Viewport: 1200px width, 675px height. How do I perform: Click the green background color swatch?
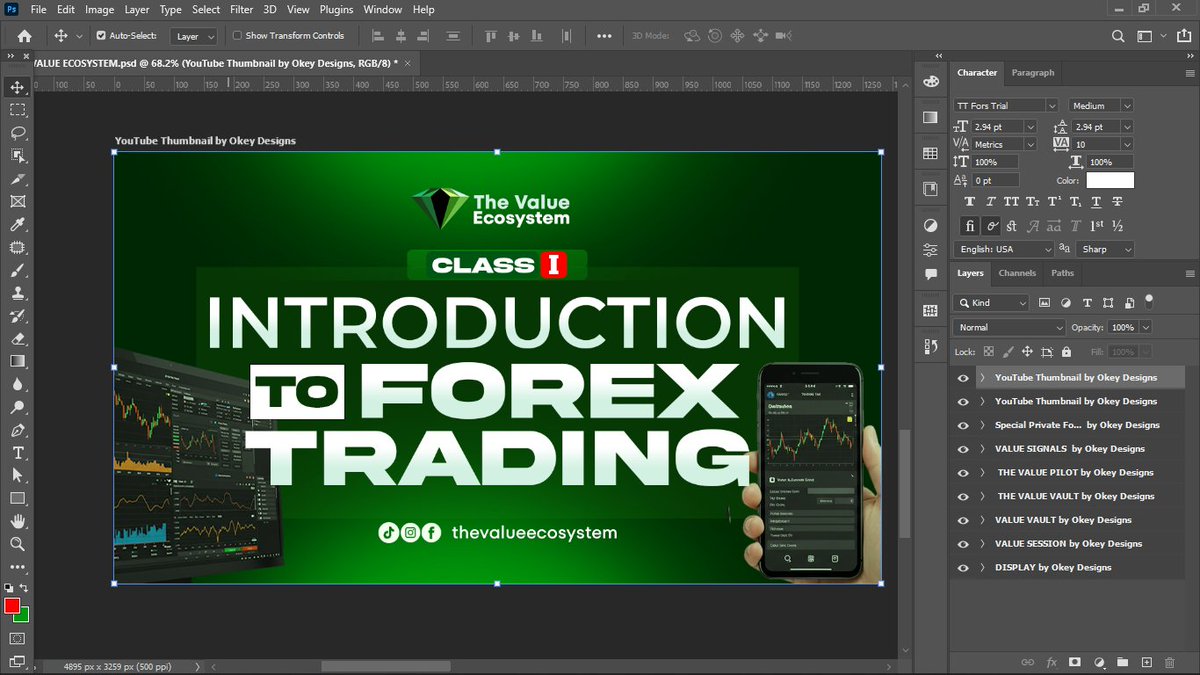click(24, 616)
